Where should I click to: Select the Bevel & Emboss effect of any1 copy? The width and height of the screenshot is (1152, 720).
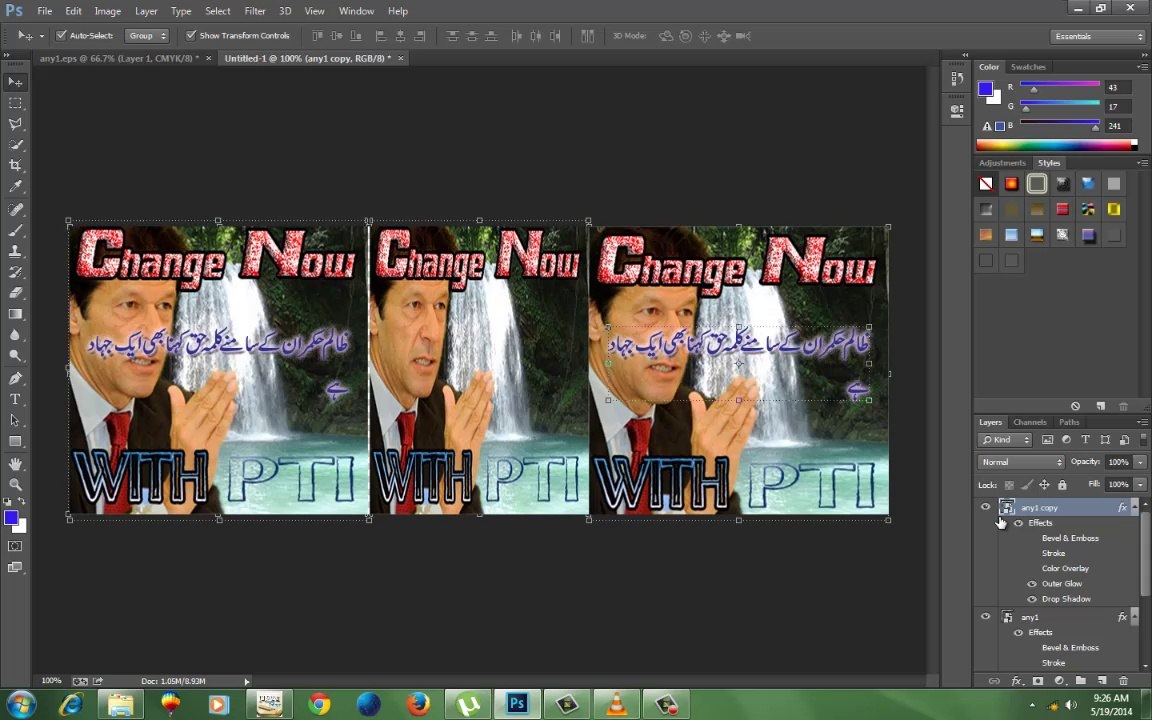(1070, 539)
